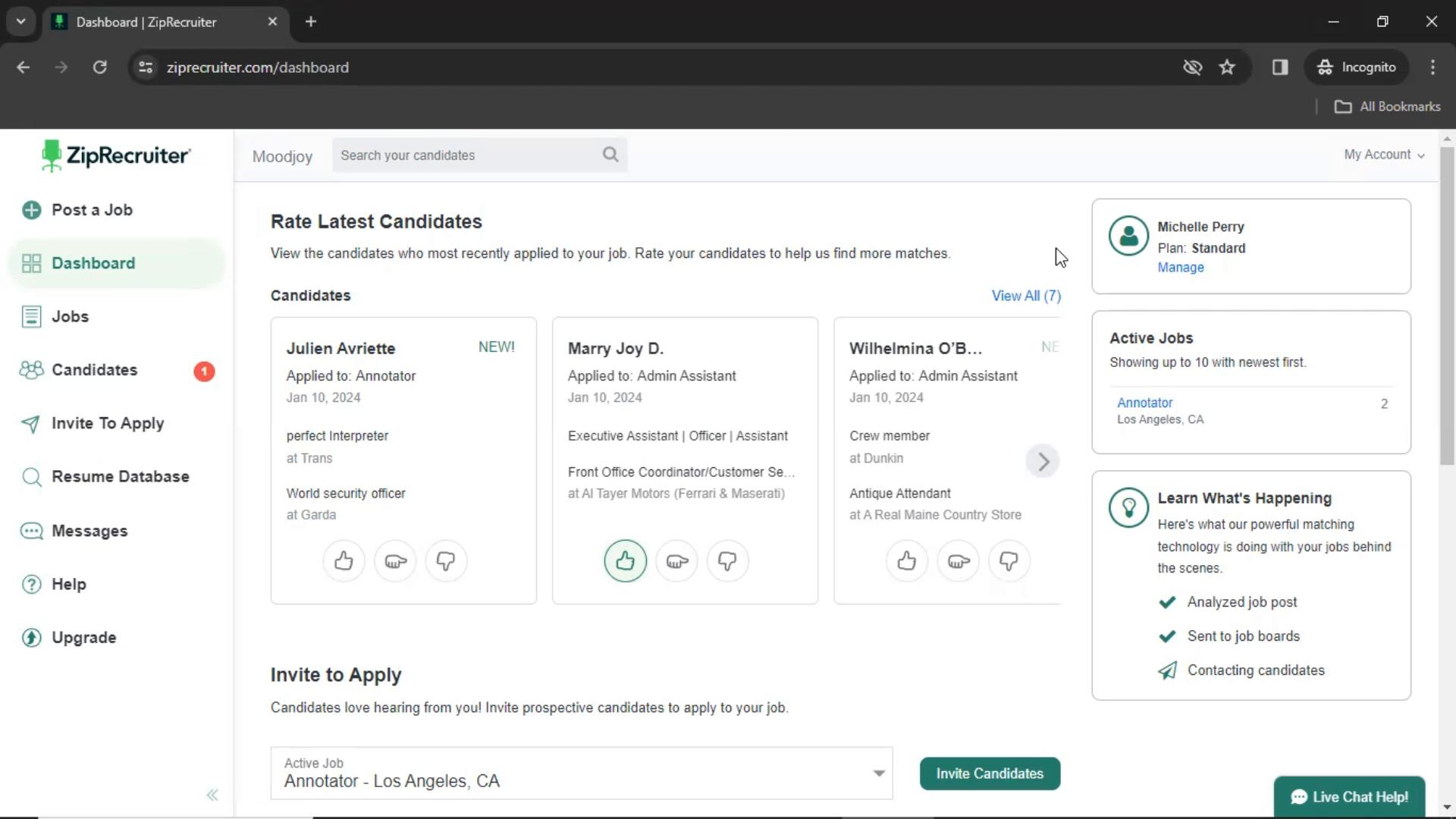The width and height of the screenshot is (1456, 819).
Task: Click the Annotator job listing in Active Jobs
Action: [1145, 402]
